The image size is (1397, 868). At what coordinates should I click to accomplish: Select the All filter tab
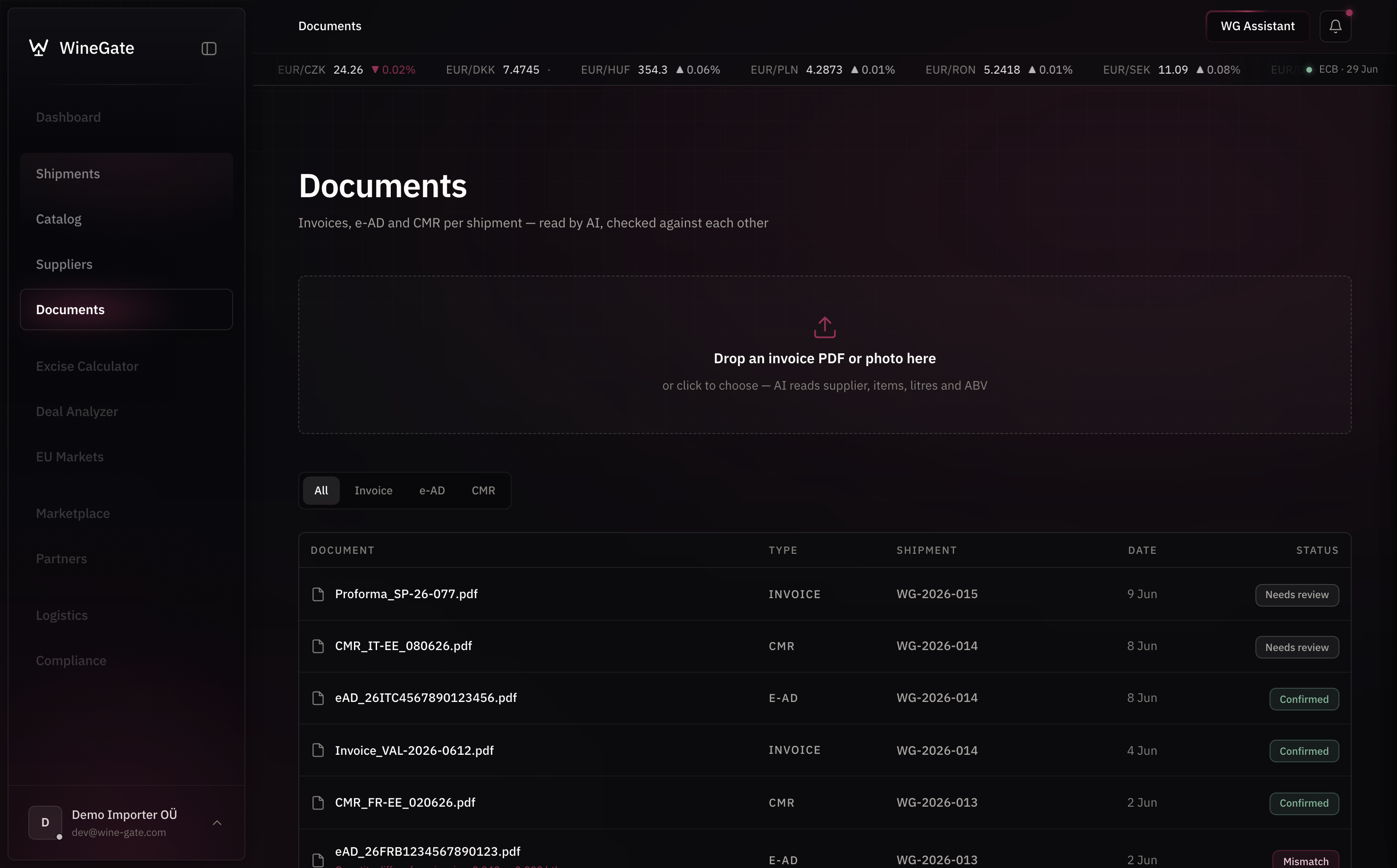(x=321, y=491)
